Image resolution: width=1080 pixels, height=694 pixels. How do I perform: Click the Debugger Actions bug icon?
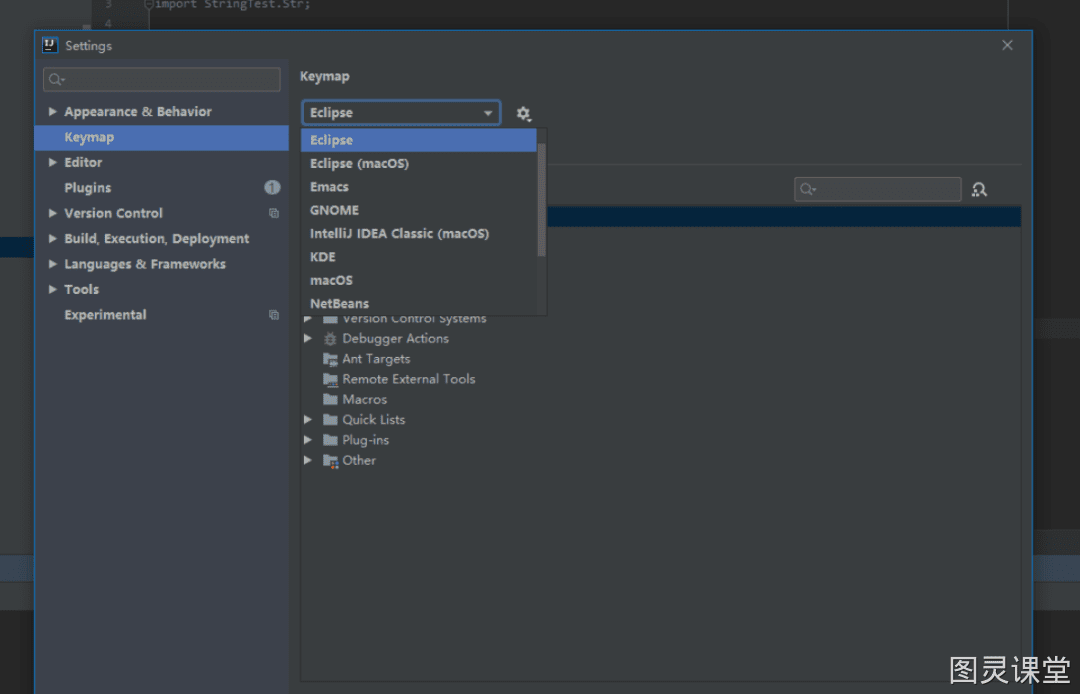[x=331, y=339]
